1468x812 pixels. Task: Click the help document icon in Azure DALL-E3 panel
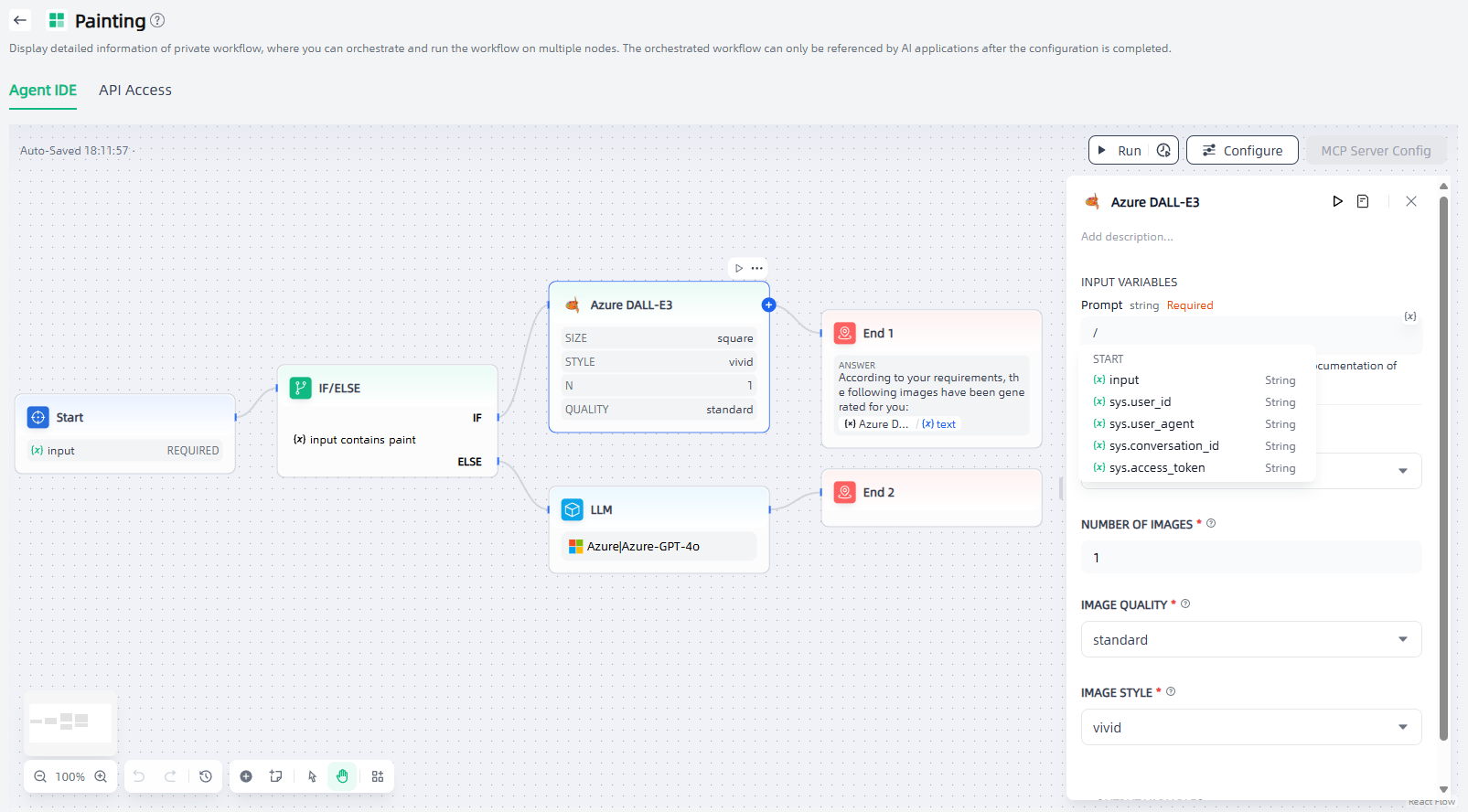coord(1363,201)
